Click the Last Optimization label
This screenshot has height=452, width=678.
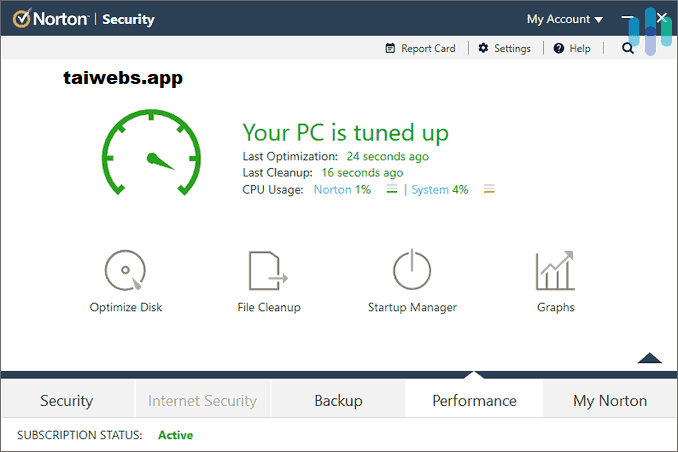click(290, 156)
